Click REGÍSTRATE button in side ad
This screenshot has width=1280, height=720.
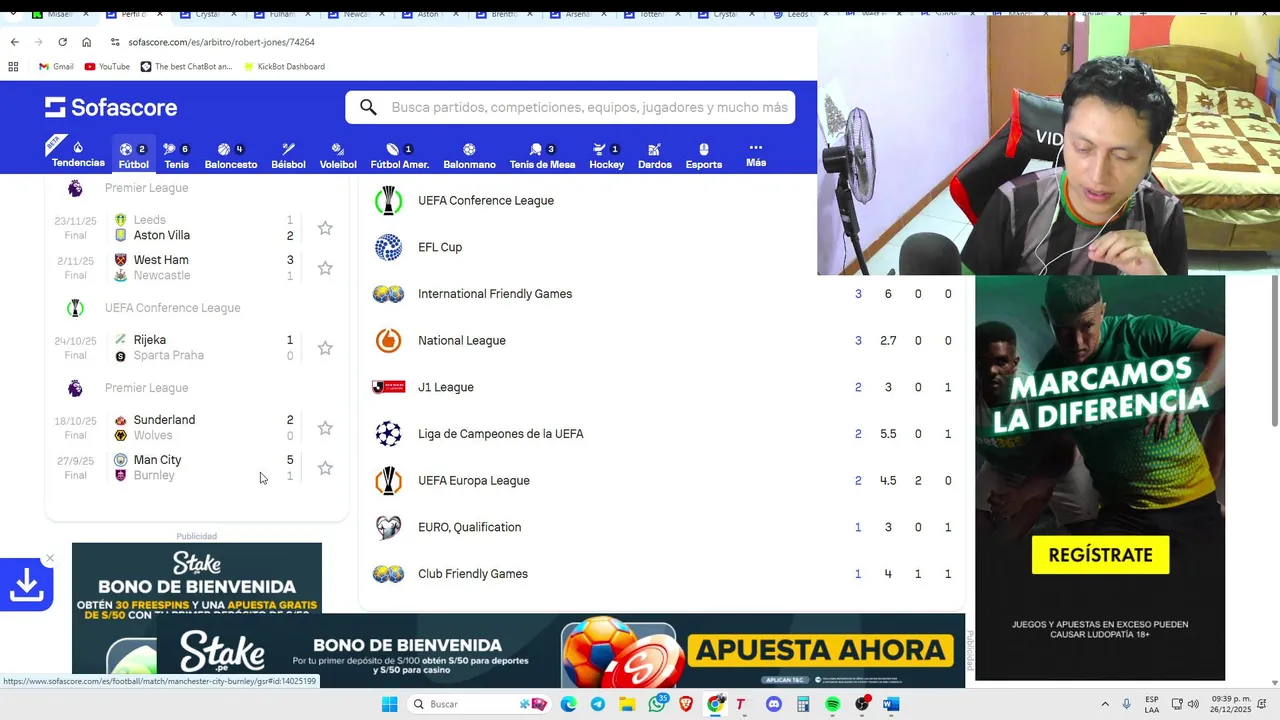point(1100,555)
